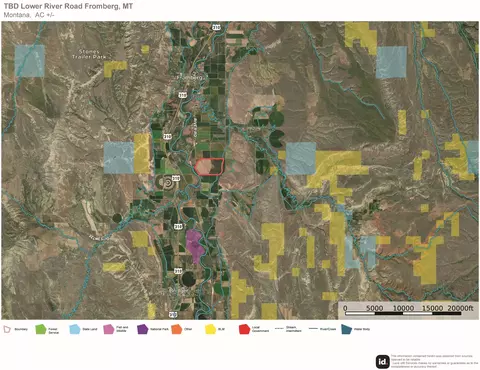The height and width of the screenshot is (370, 480).
Task: Click the '20000ft' scale bar label
Action: [x=460, y=308]
